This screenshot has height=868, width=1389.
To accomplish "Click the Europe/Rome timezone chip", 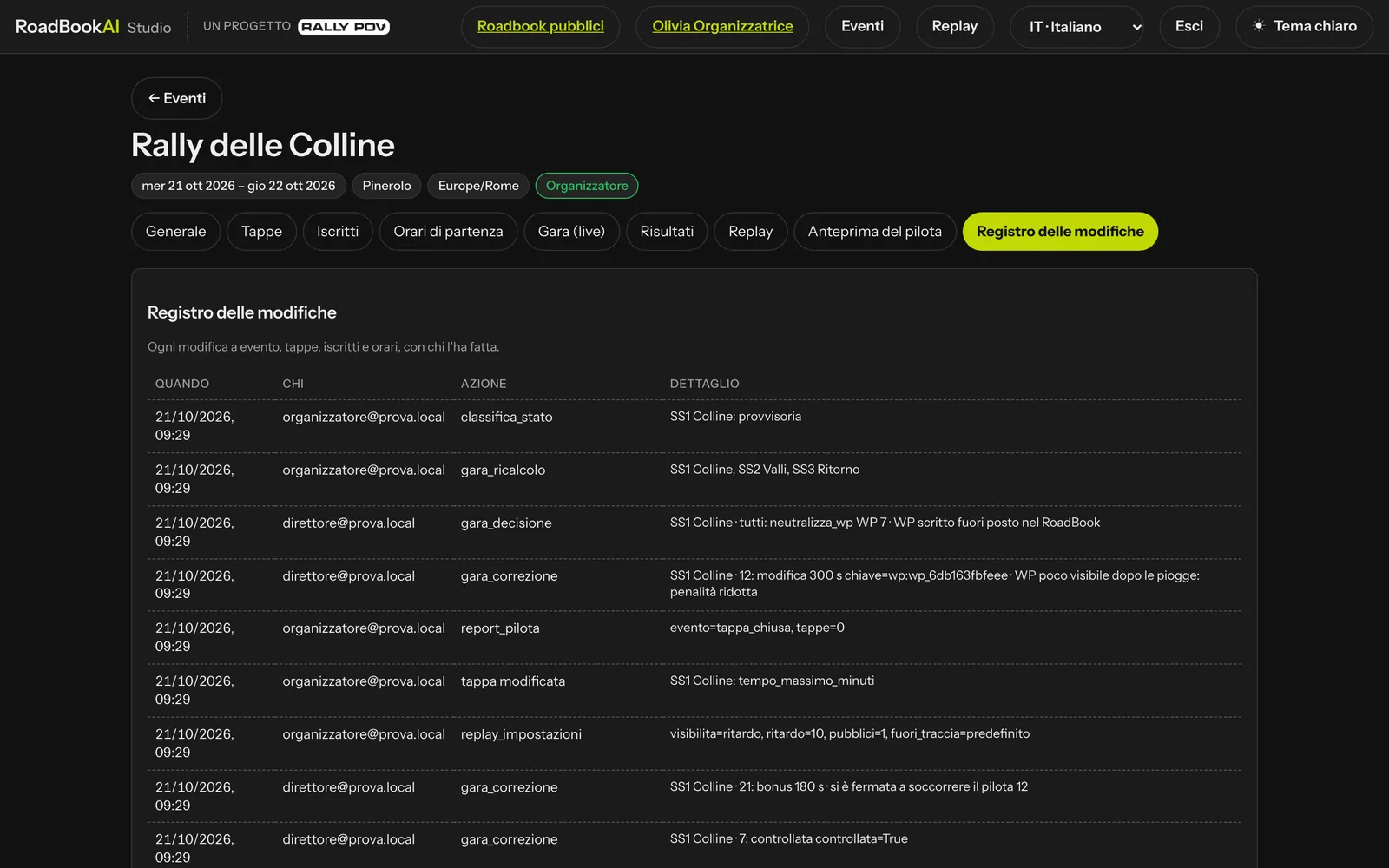I will [478, 186].
